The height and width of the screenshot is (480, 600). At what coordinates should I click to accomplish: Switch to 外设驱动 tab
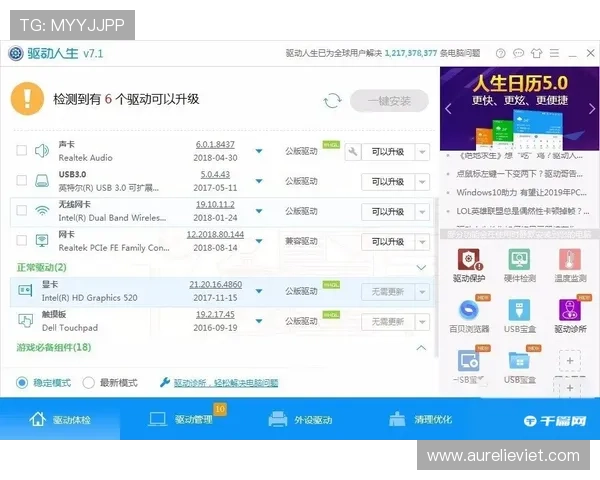tap(300, 420)
